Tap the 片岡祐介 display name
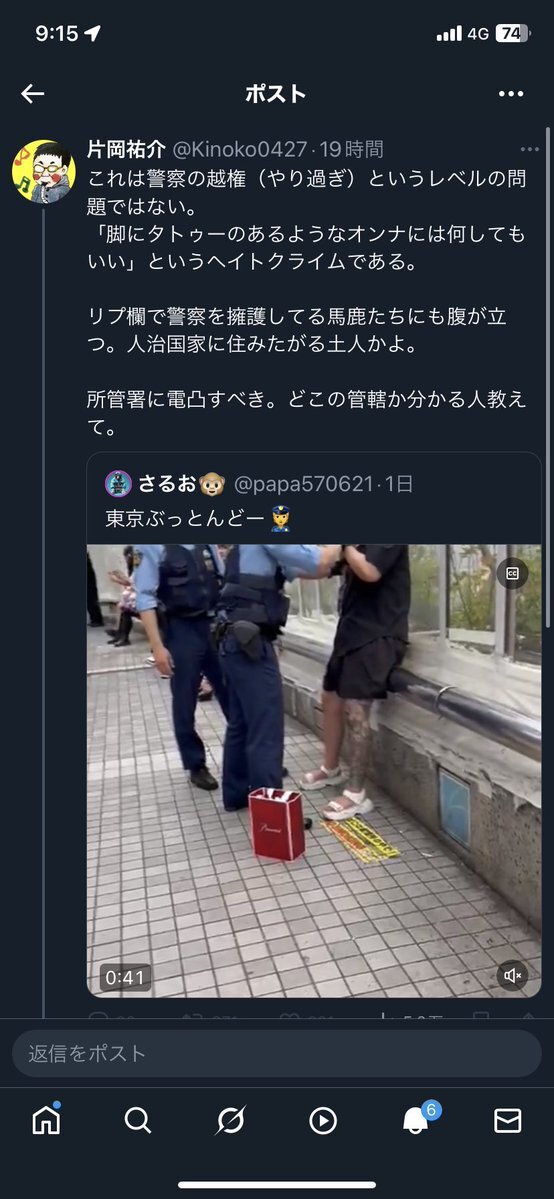Image resolution: width=554 pixels, height=1199 pixels. point(126,149)
